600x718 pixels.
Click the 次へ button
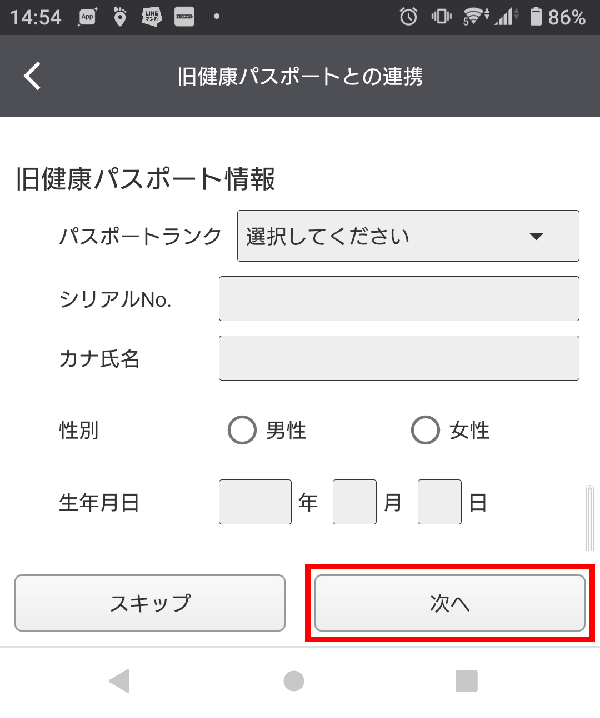[x=450, y=603]
